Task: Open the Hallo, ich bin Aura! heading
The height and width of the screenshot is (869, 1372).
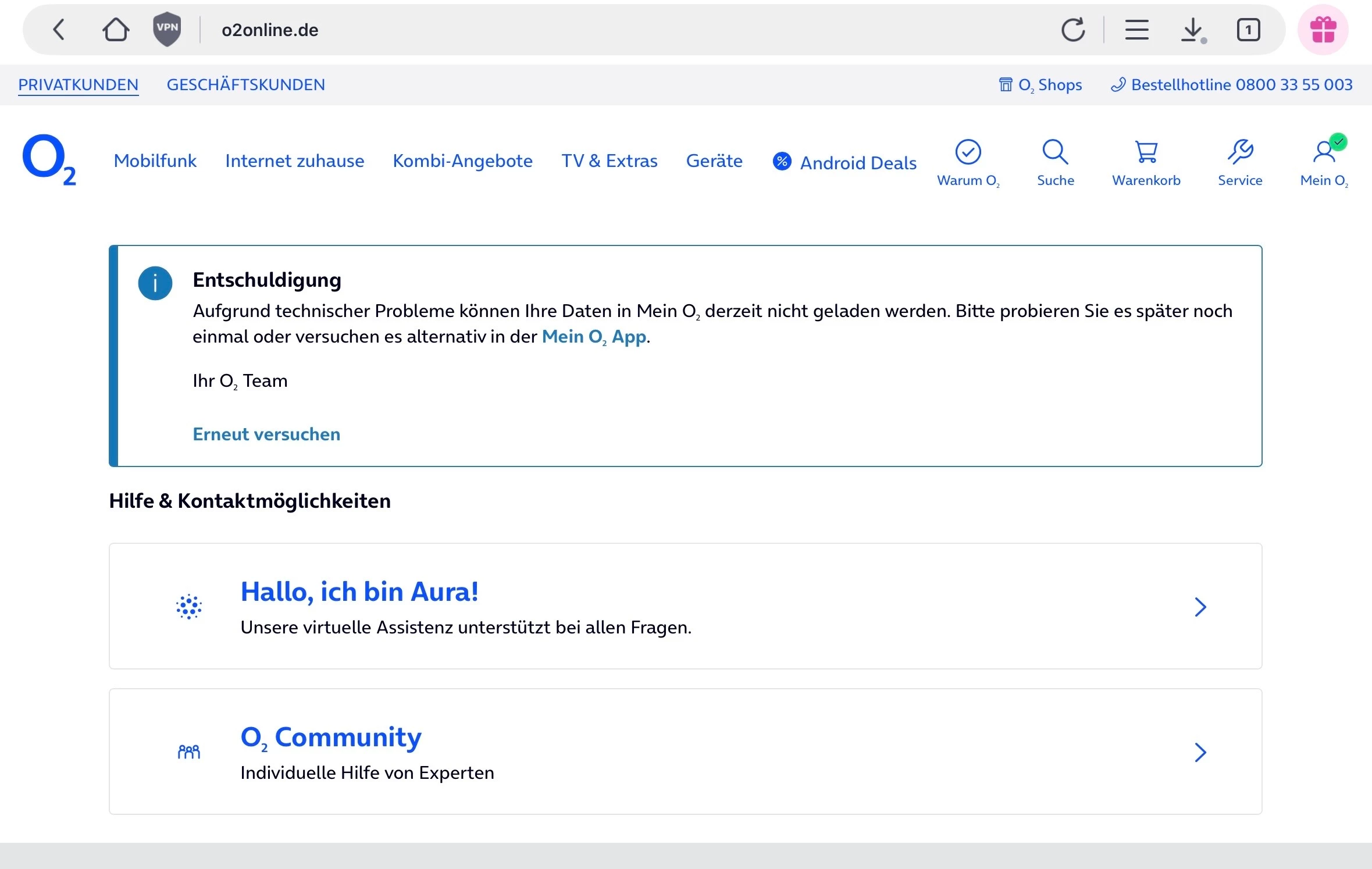Action: click(359, 592)
